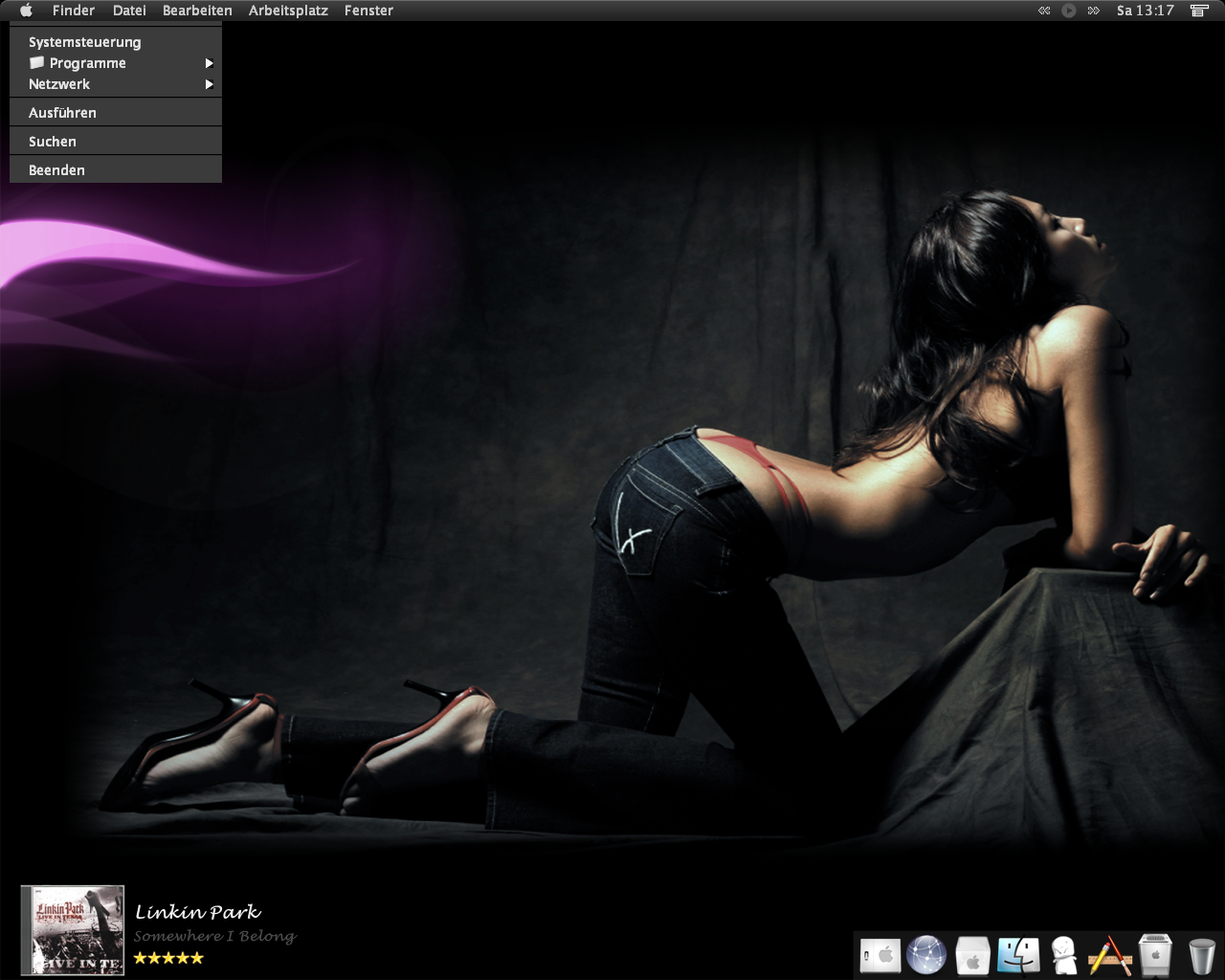Open the Power Mac tower dock icon
The image size is (1225, 980).
click(1156, 955)
